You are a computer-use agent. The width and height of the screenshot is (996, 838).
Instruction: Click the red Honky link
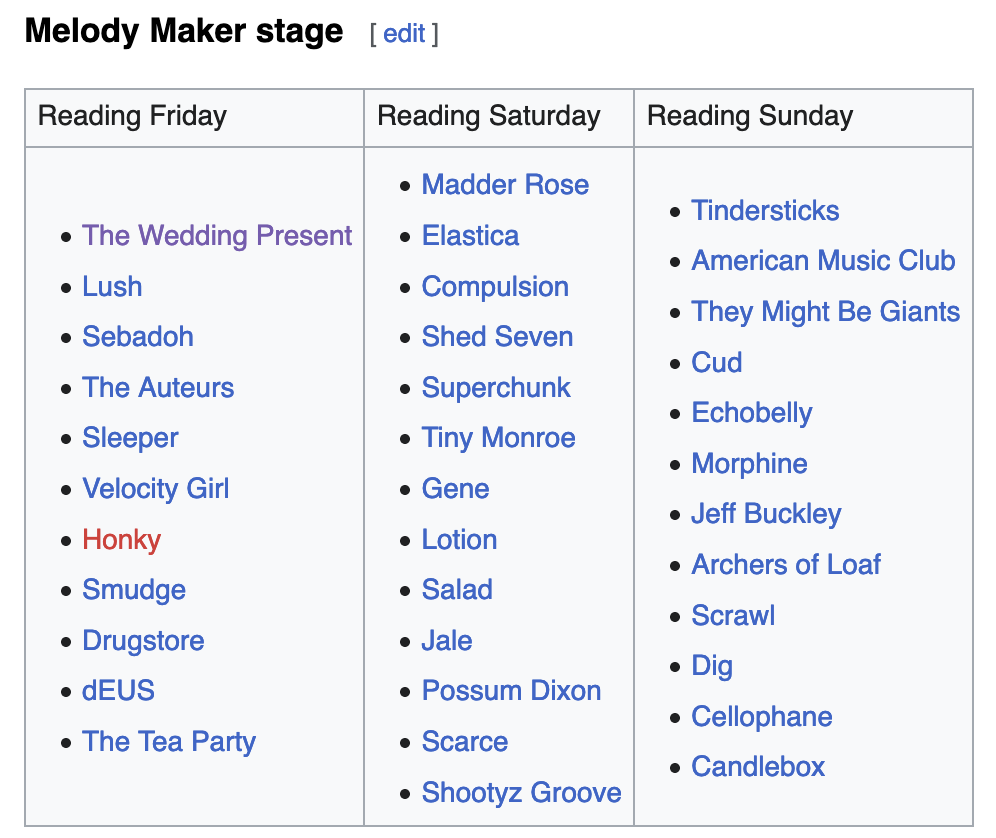121,540
